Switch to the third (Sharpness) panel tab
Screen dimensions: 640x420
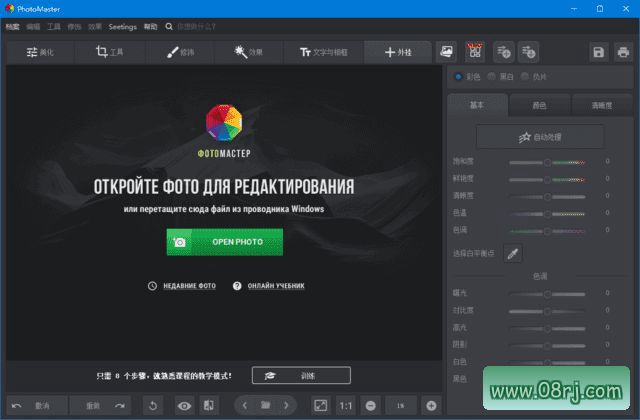pyautogui.click(x=602, y=105)
